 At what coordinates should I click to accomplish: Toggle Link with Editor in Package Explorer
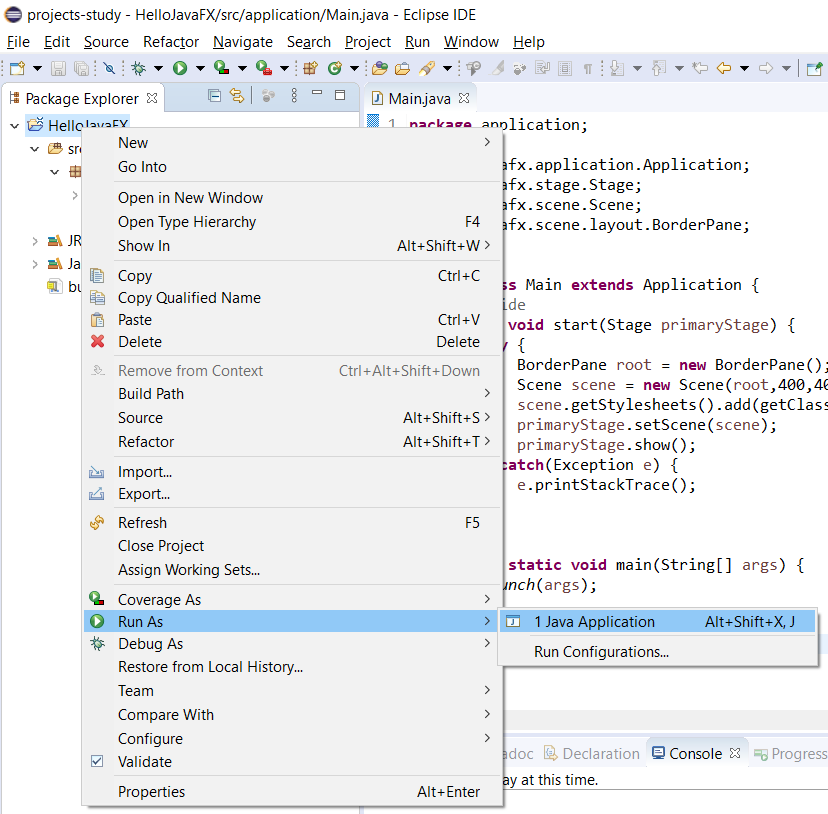pos(237,96)
